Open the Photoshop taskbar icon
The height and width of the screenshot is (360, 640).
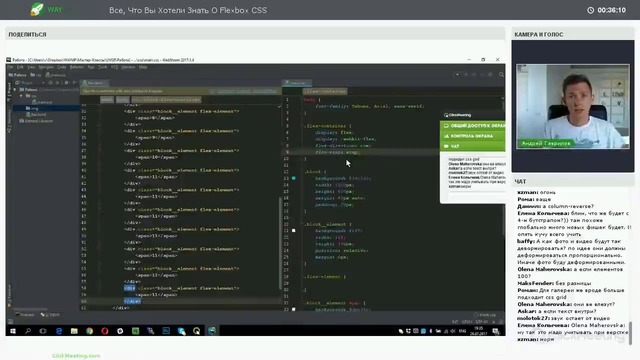point(166,331)
